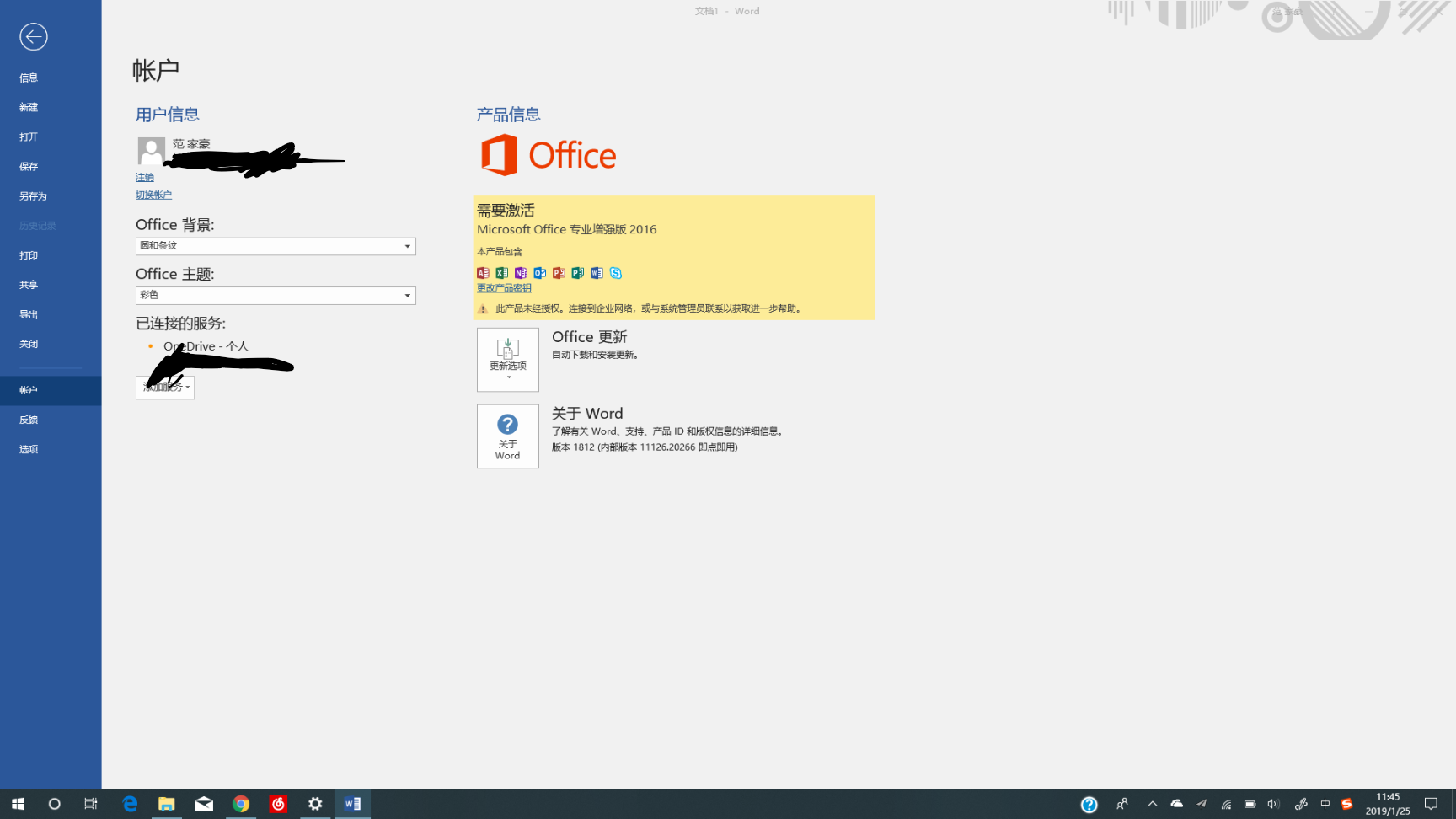This screenshot has width=1456, height=819.
Task: Open the clock showing 11:45
Action: coord(1388,804)
